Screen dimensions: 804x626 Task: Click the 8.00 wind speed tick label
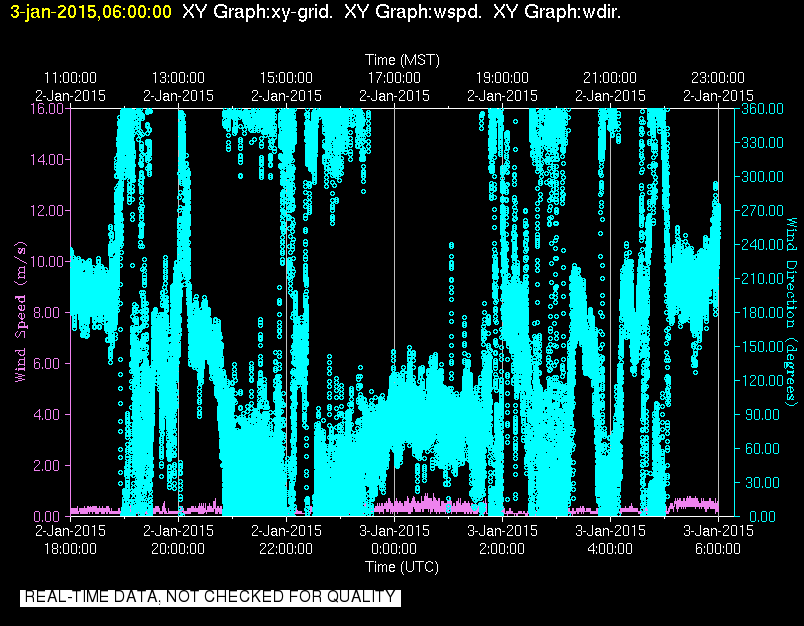[49, 312]
